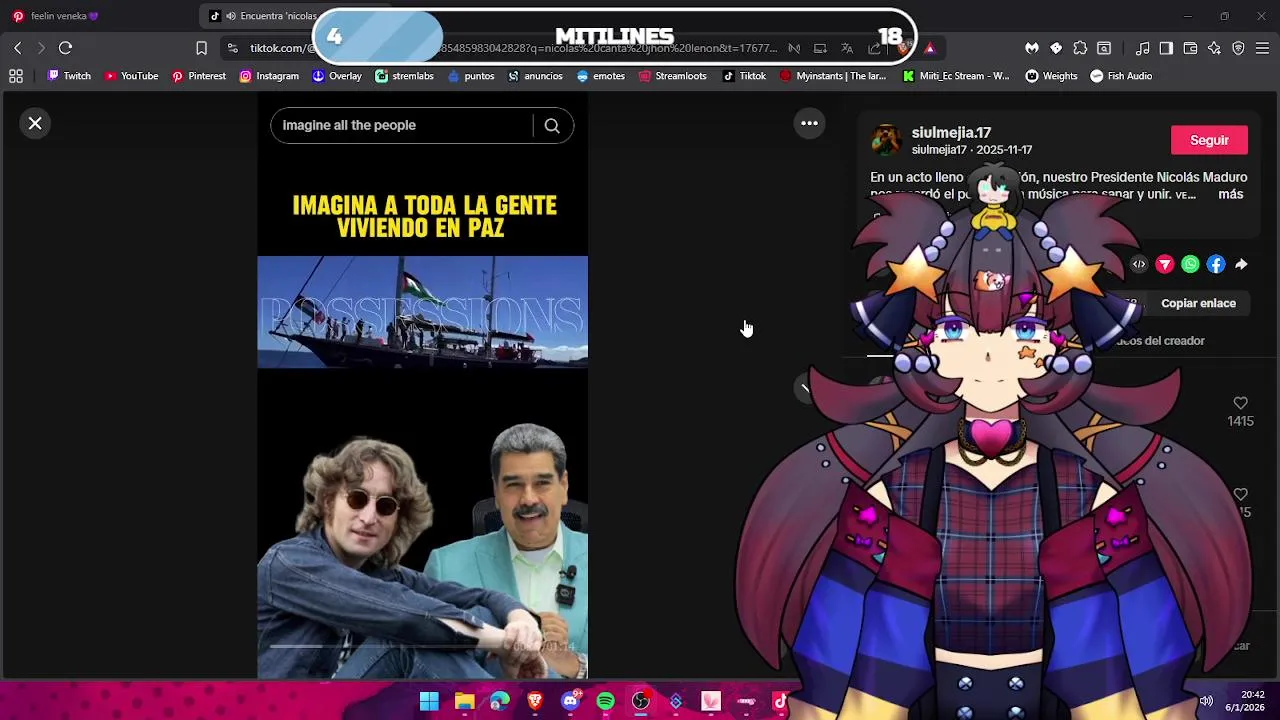Reload the current page

tap(65, 48)
